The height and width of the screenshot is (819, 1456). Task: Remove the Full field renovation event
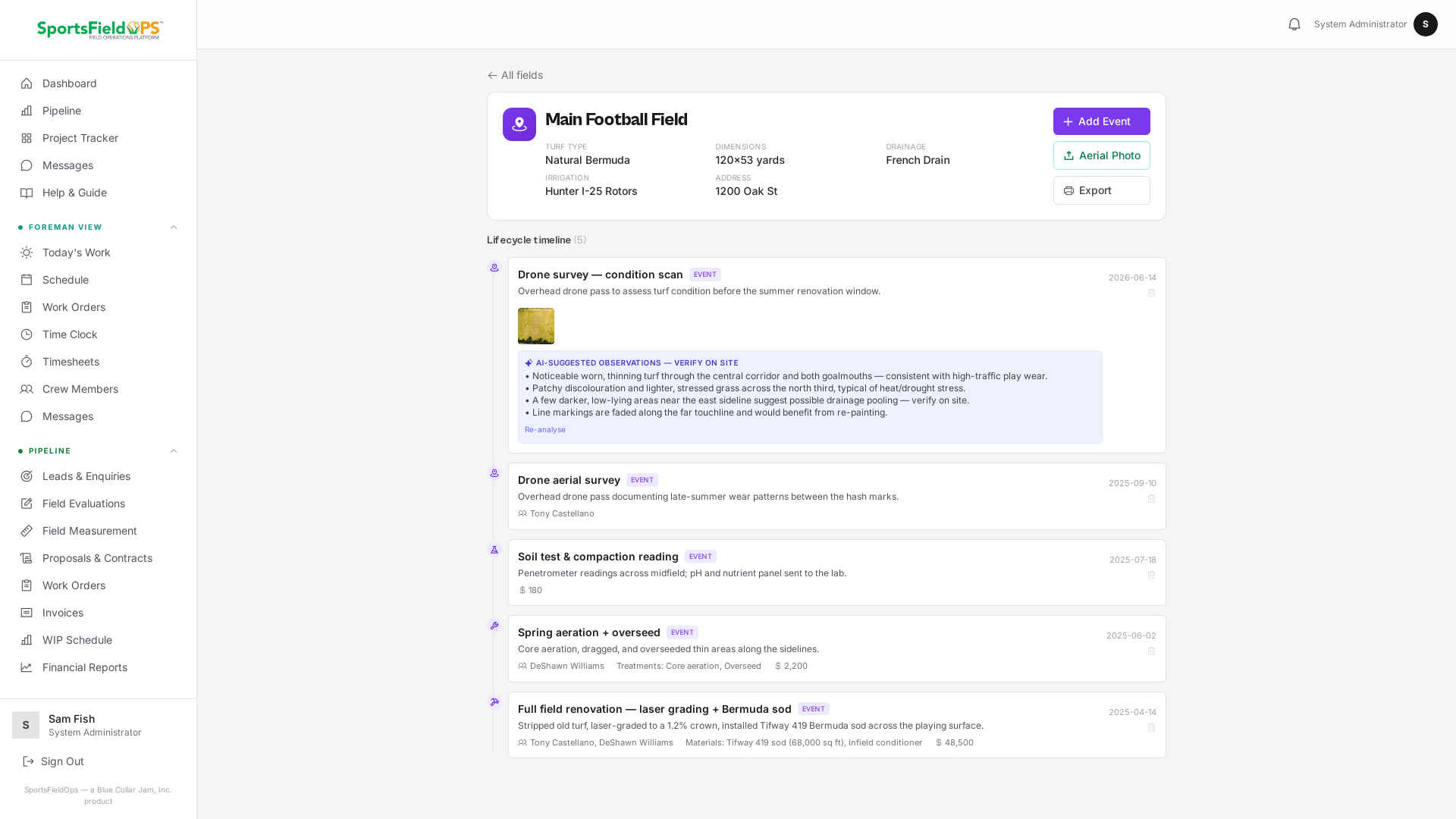pos(1151,727)
